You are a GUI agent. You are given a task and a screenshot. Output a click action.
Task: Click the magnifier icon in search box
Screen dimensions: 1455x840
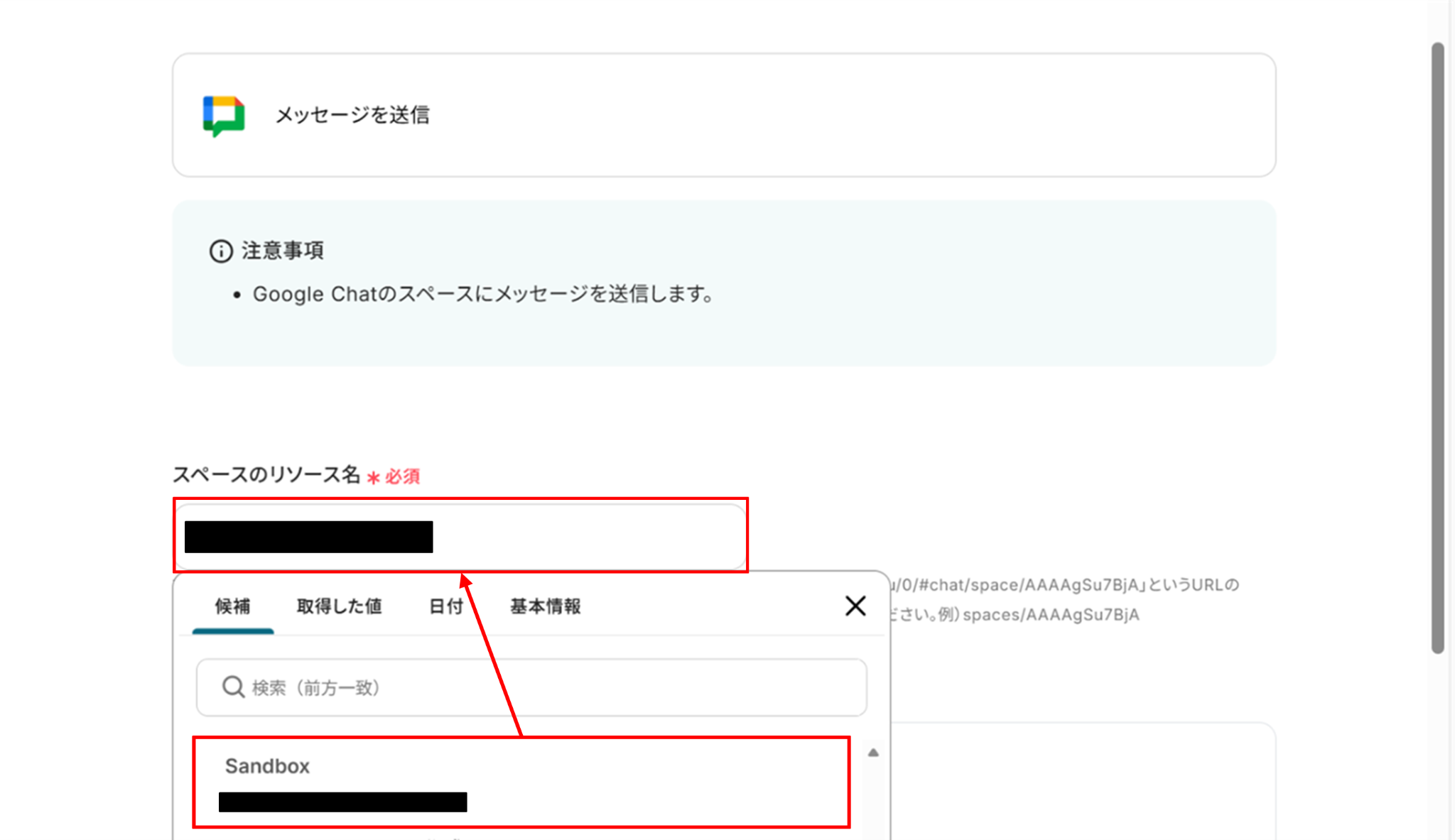233,687
